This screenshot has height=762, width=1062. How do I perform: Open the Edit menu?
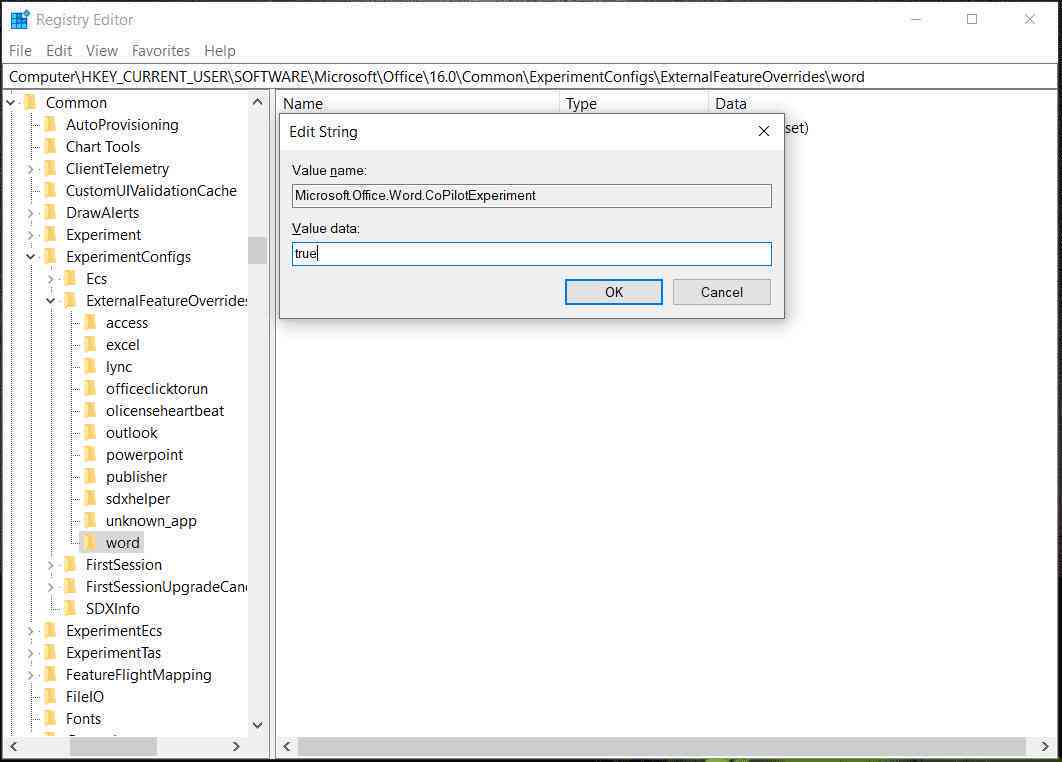[59, 51]
